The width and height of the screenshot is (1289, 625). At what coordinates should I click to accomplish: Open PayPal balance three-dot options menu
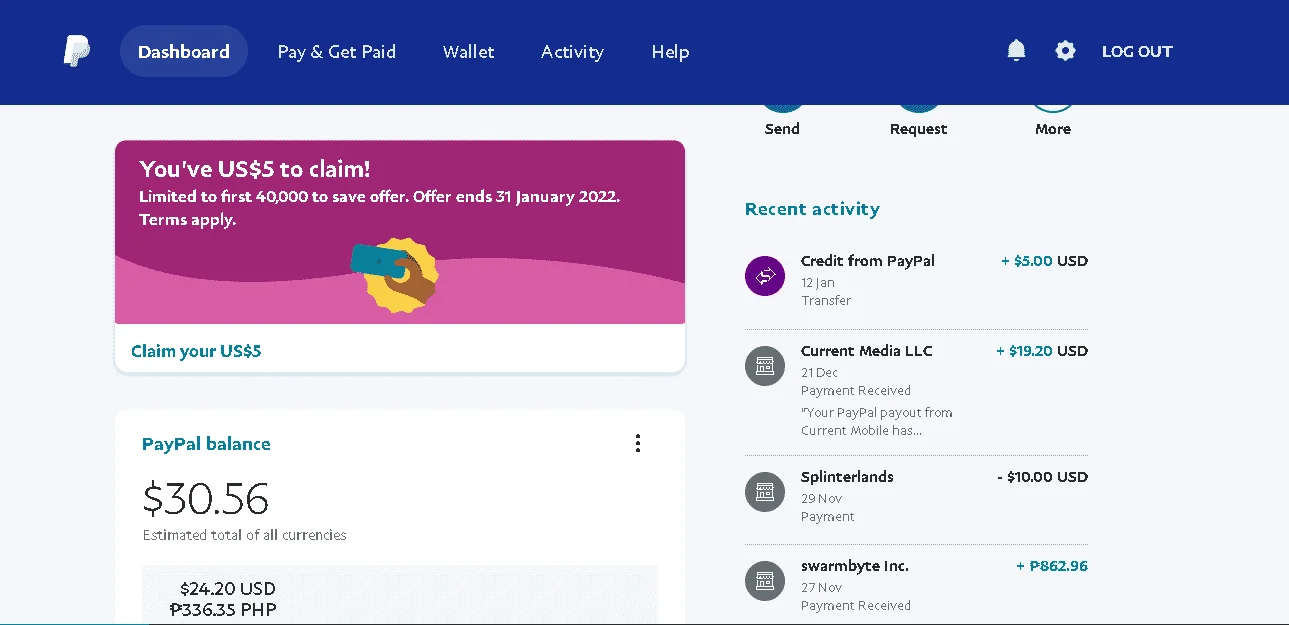pos(638,443)
